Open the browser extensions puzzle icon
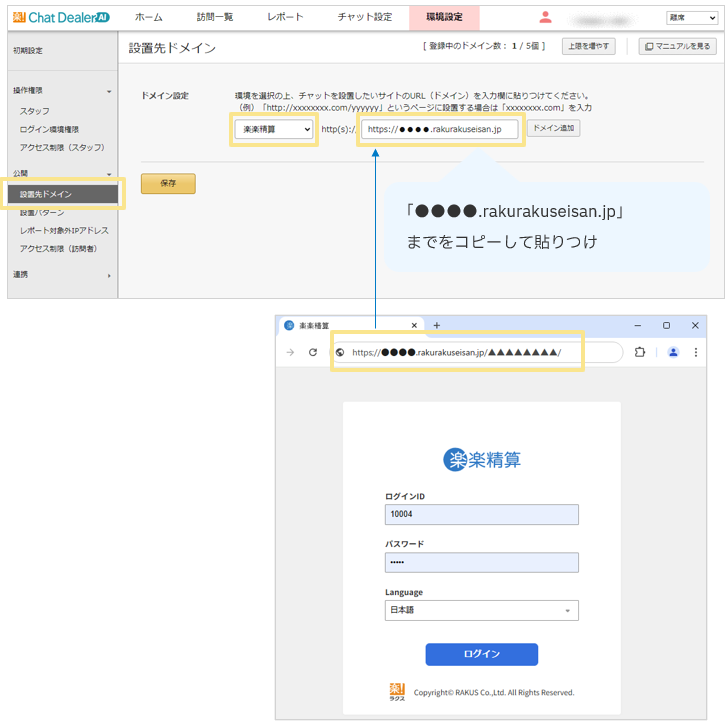The height and width of the screenshot is (722, 727). point(640,352)
